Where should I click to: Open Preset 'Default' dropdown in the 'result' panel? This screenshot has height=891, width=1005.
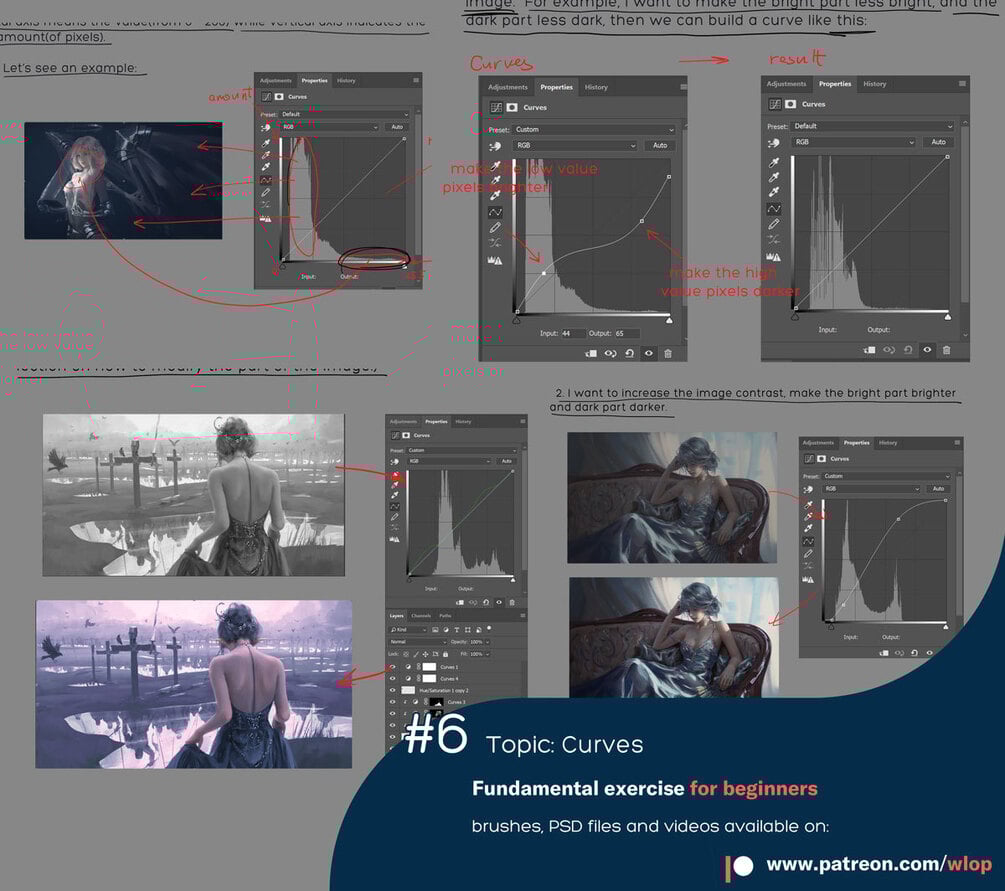[872, 126]
